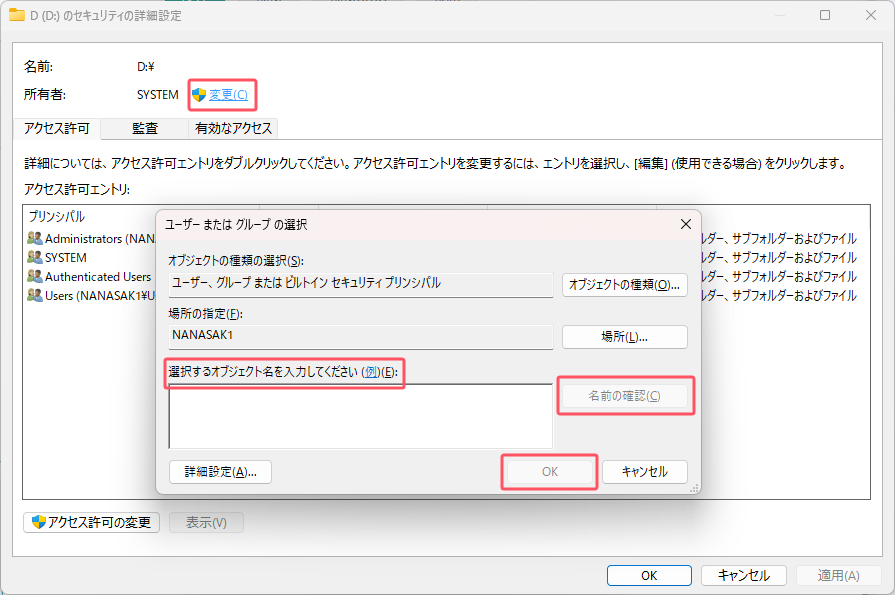Select the Users (NANASAK1) group icon
895x595 pixels.
coord(35,295)
